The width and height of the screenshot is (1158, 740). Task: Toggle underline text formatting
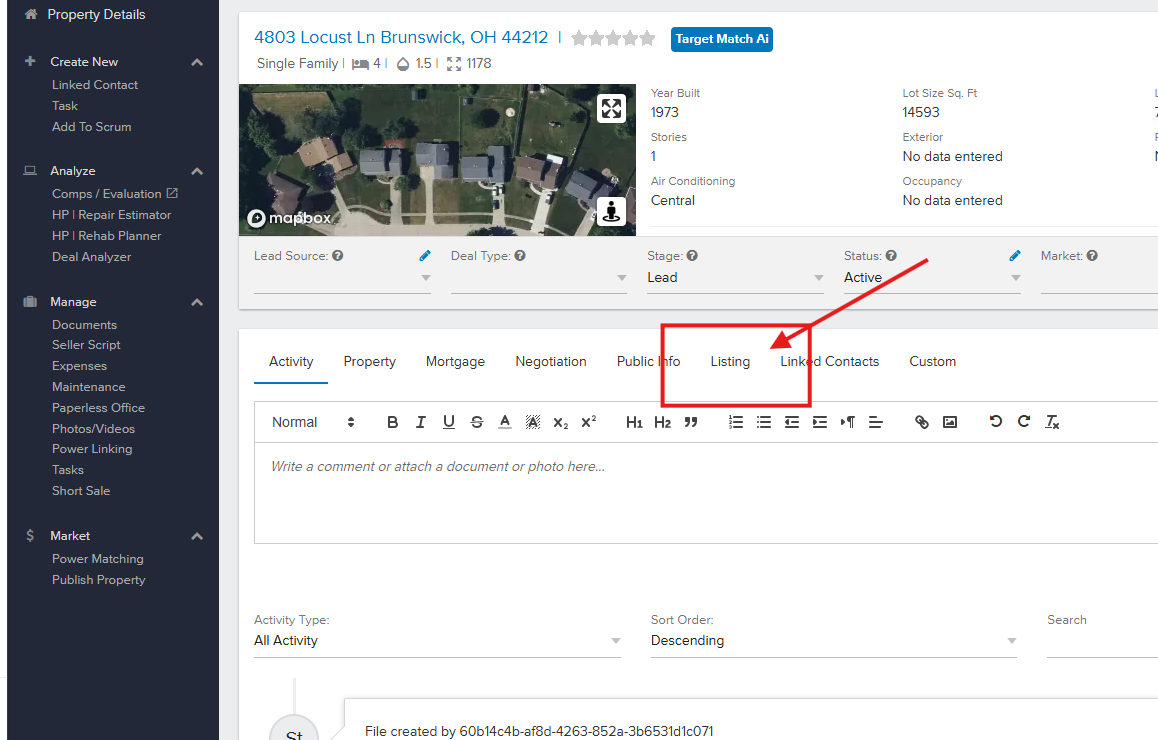coord(449,422)
